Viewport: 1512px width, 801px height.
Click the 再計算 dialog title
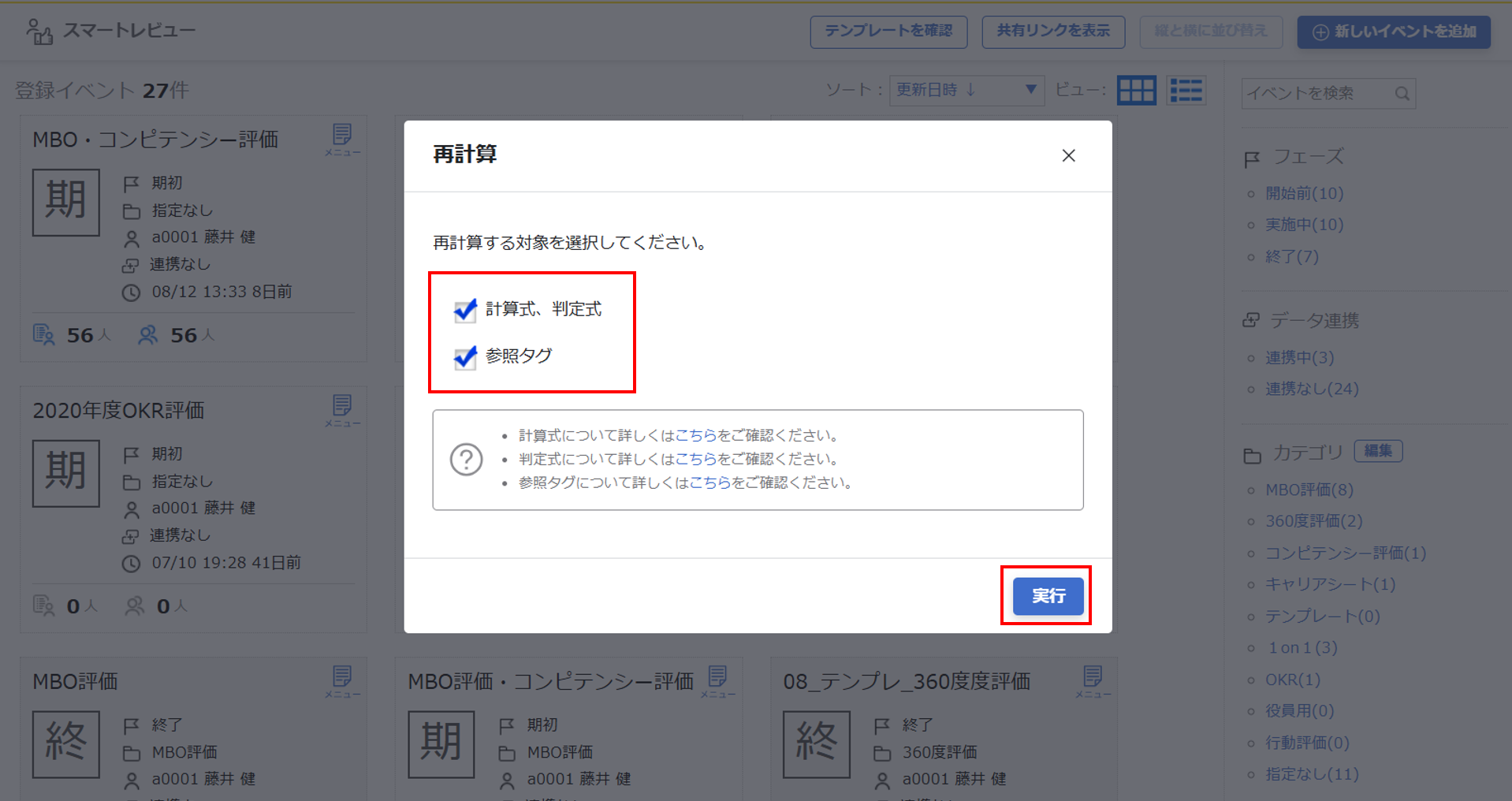pyautogui.click(x=465, y=155)
